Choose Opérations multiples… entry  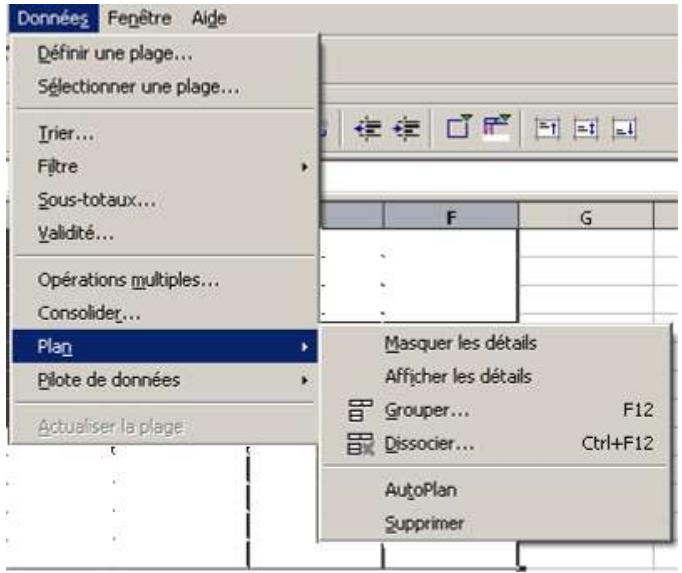164,280
